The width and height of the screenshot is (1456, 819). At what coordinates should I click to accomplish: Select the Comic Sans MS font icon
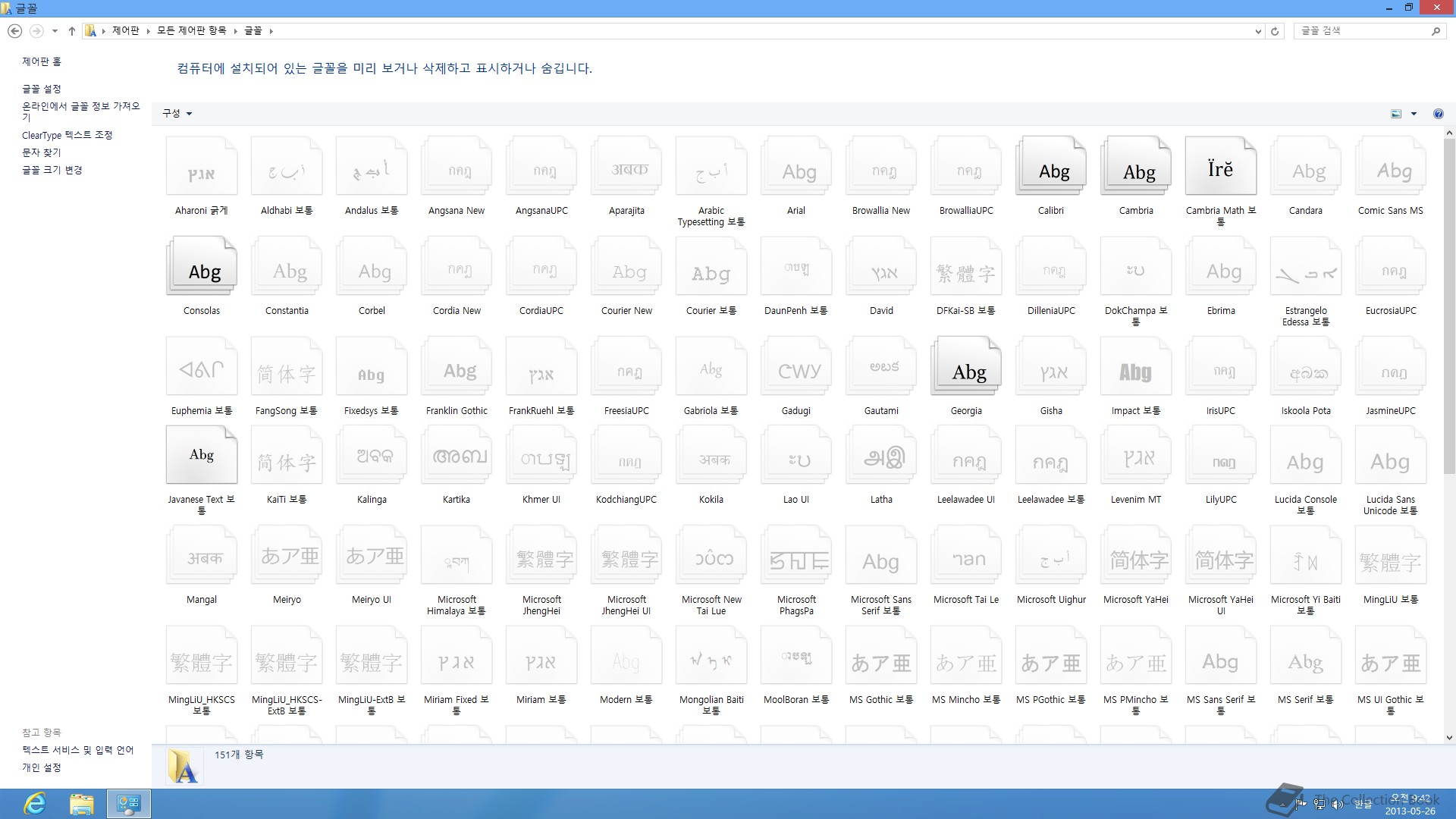(1391, 166)
